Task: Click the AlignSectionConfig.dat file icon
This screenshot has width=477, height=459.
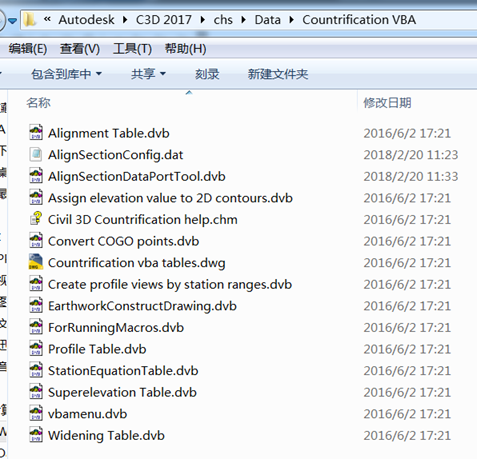Action: click(36, 154)
